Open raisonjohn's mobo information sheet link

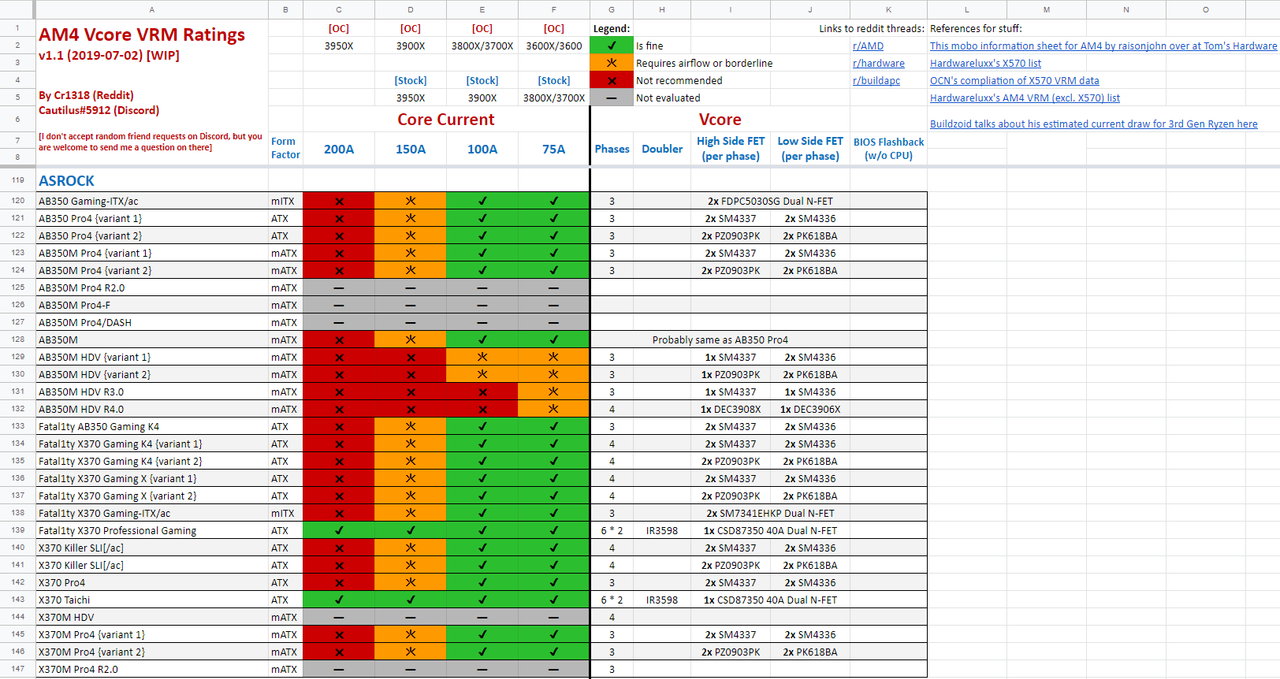click(x=1103, y=46)
